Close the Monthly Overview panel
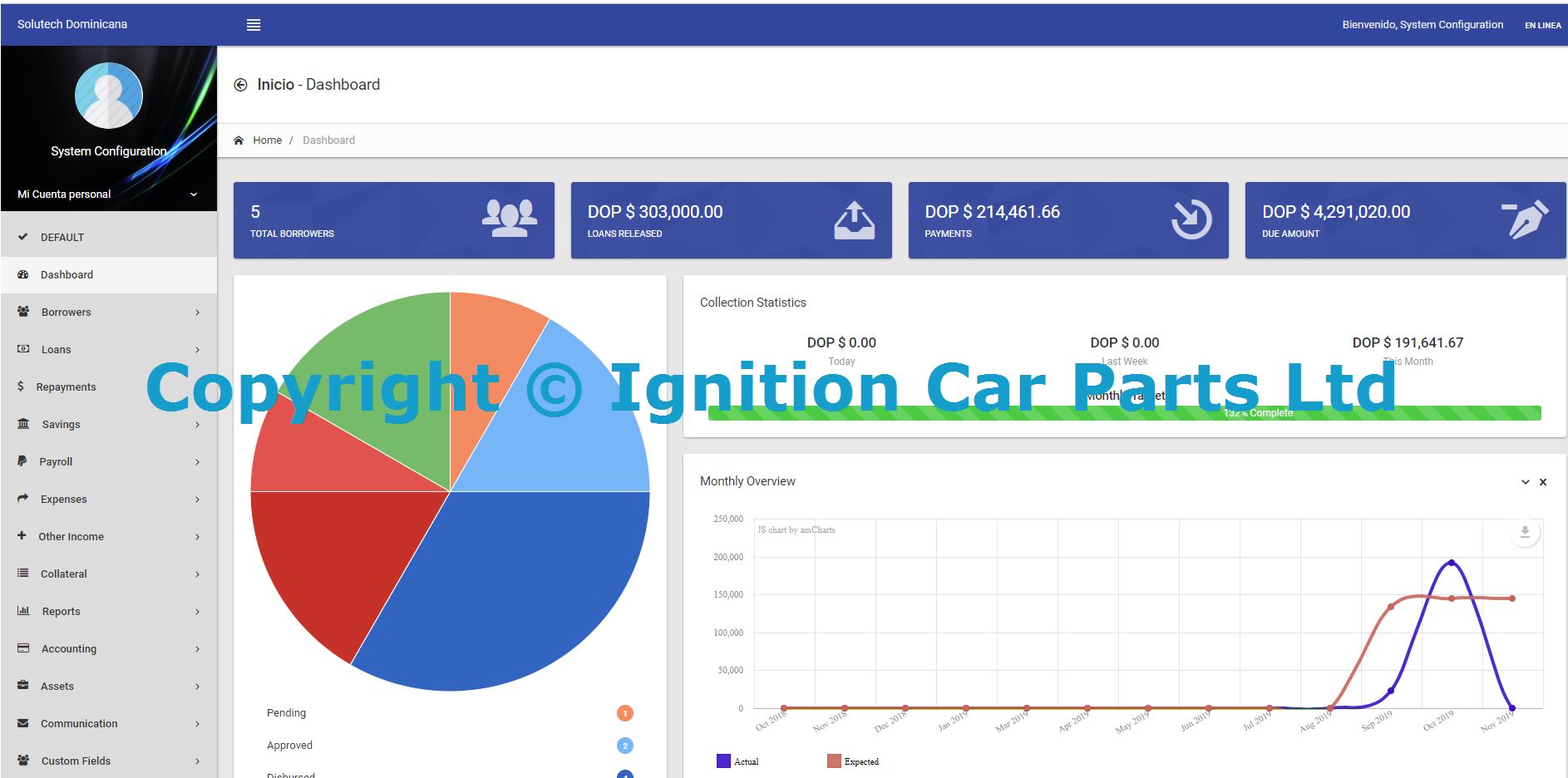This screenshot has width=1568, height=778. [x=1543, y=482]
